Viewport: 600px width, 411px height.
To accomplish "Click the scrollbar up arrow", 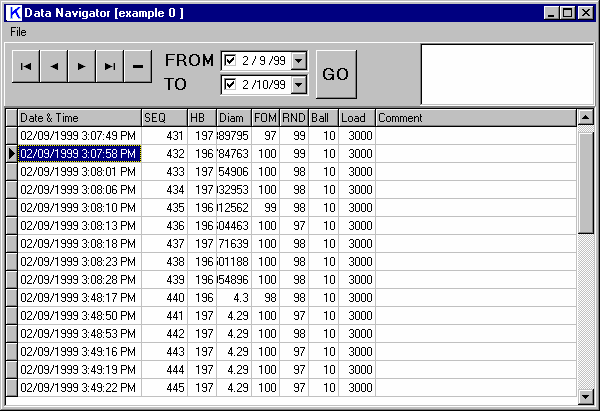I will (x=585, y=117).
